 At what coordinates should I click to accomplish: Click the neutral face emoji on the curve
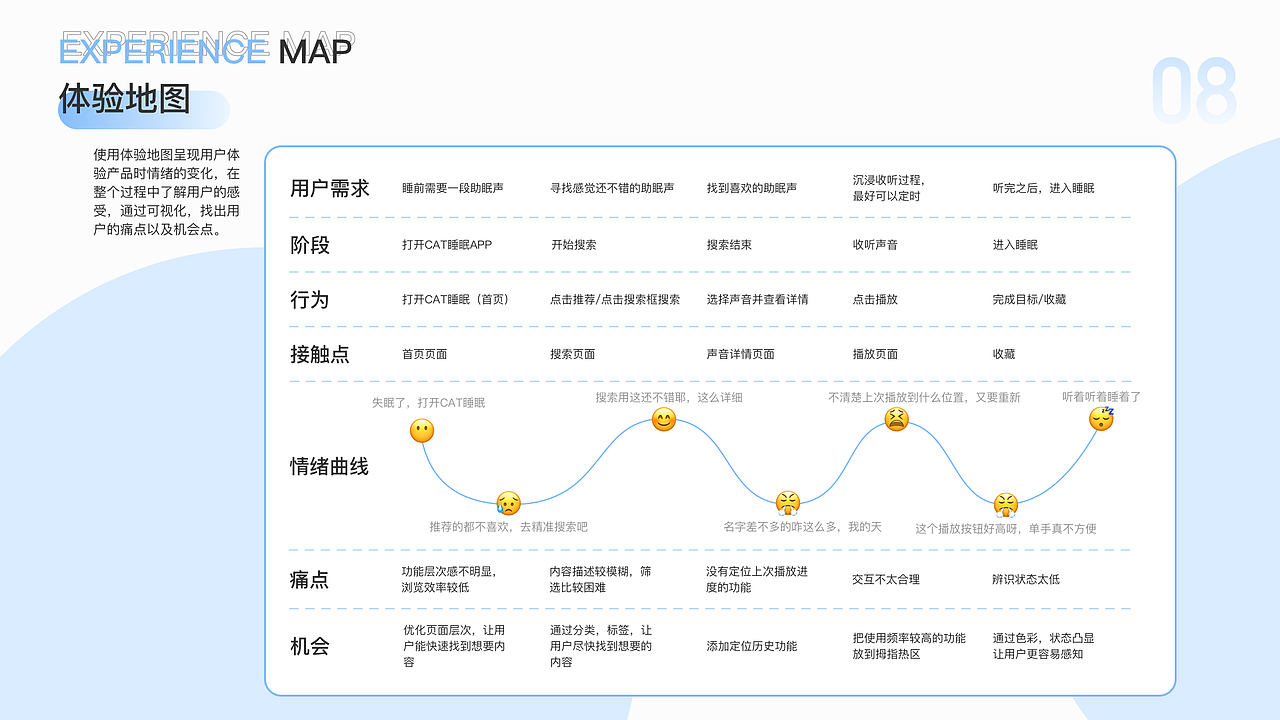[422, 431]
